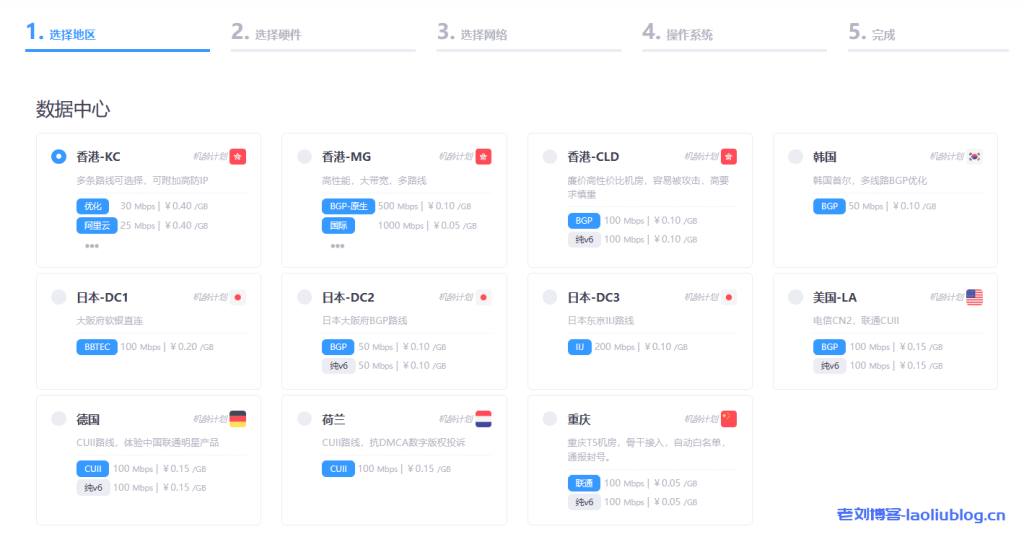Select the 日本-DC2 datacenter radio button

pyautogui.click(x=304, y=297)
